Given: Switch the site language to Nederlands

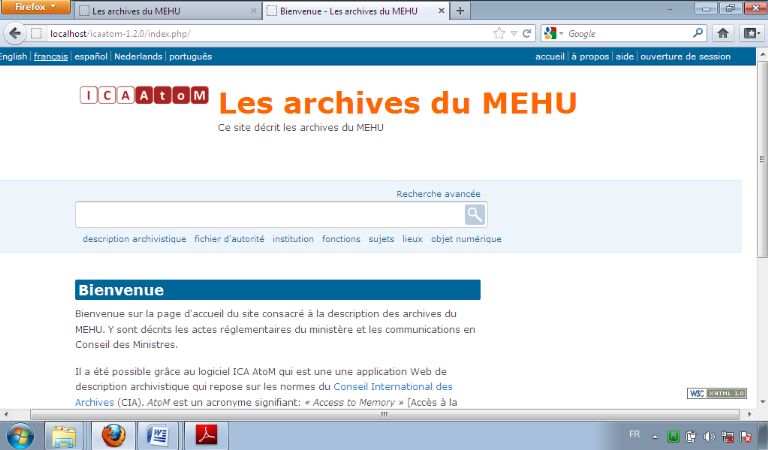Looking at the screenshot, I should pyautogui.click(x=138, y=56).
